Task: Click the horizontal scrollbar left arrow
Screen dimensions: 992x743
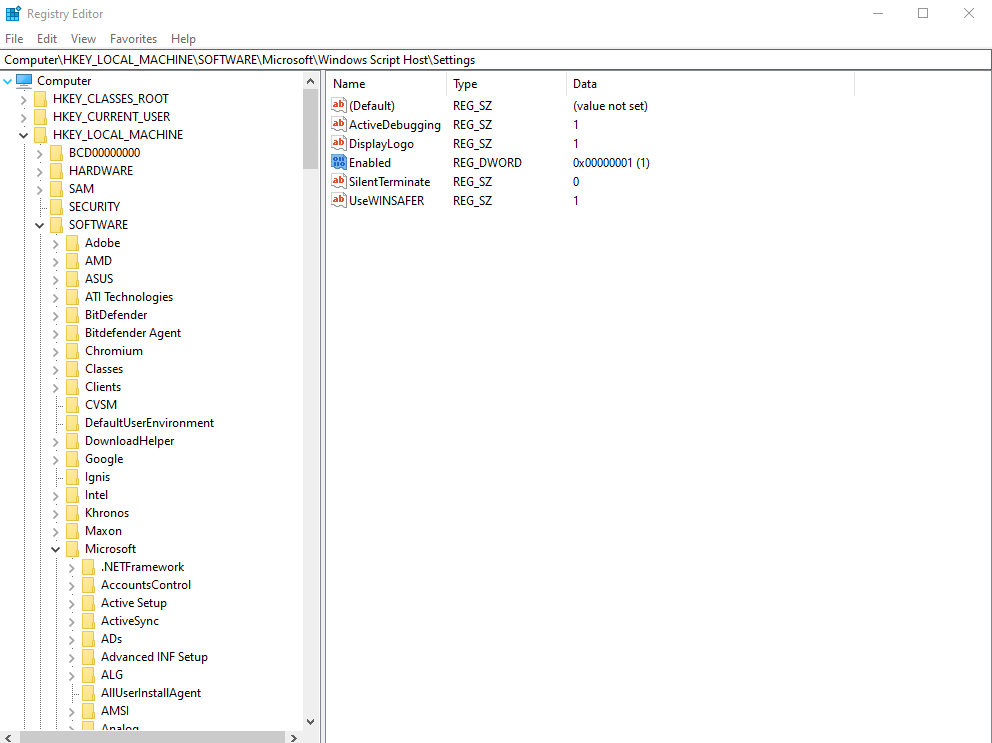Action: [8, 737]
